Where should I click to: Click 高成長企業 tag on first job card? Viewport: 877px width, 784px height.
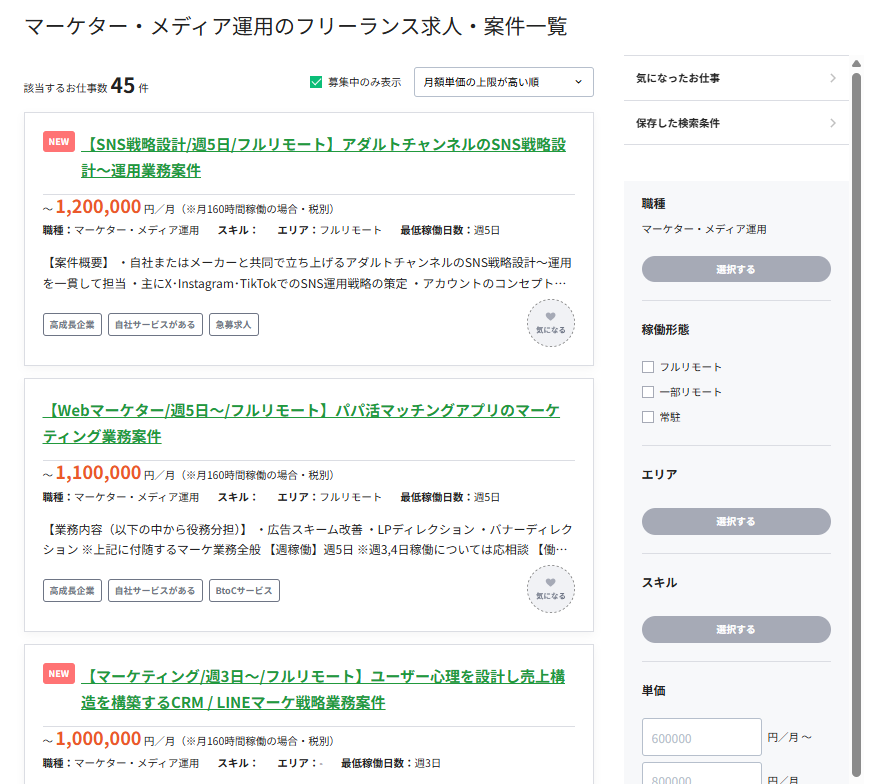pyautogui.click(x=72, y=324)
